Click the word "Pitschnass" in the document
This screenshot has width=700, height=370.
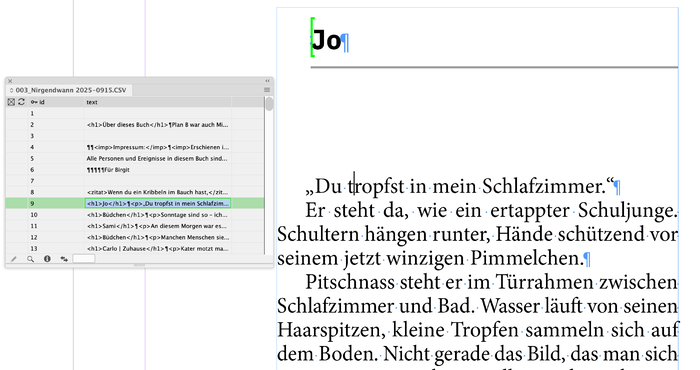(x=350, y=282)
